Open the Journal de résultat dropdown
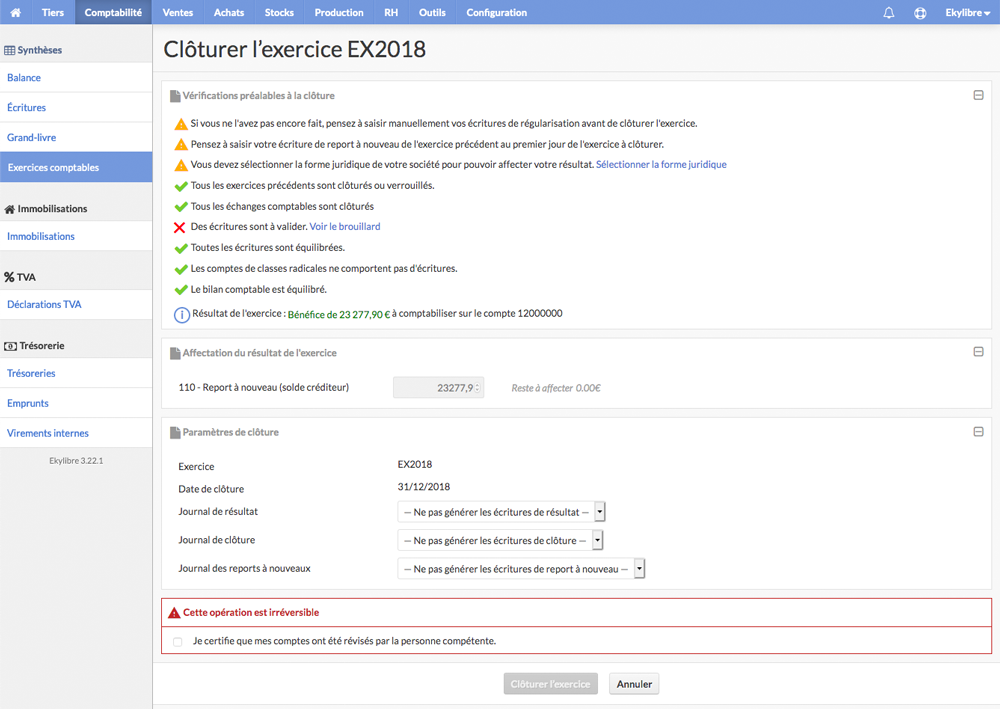The height and width of the screenshot is (709, 1000). [x=501, y=512]
